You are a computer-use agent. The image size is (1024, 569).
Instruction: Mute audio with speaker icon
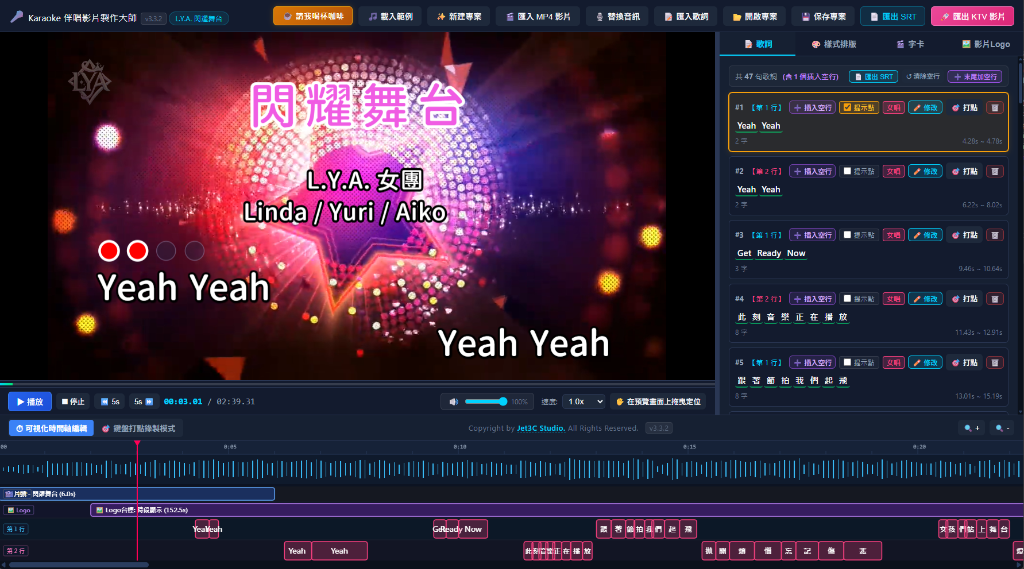pyautogui.click(x=453, y=402)
